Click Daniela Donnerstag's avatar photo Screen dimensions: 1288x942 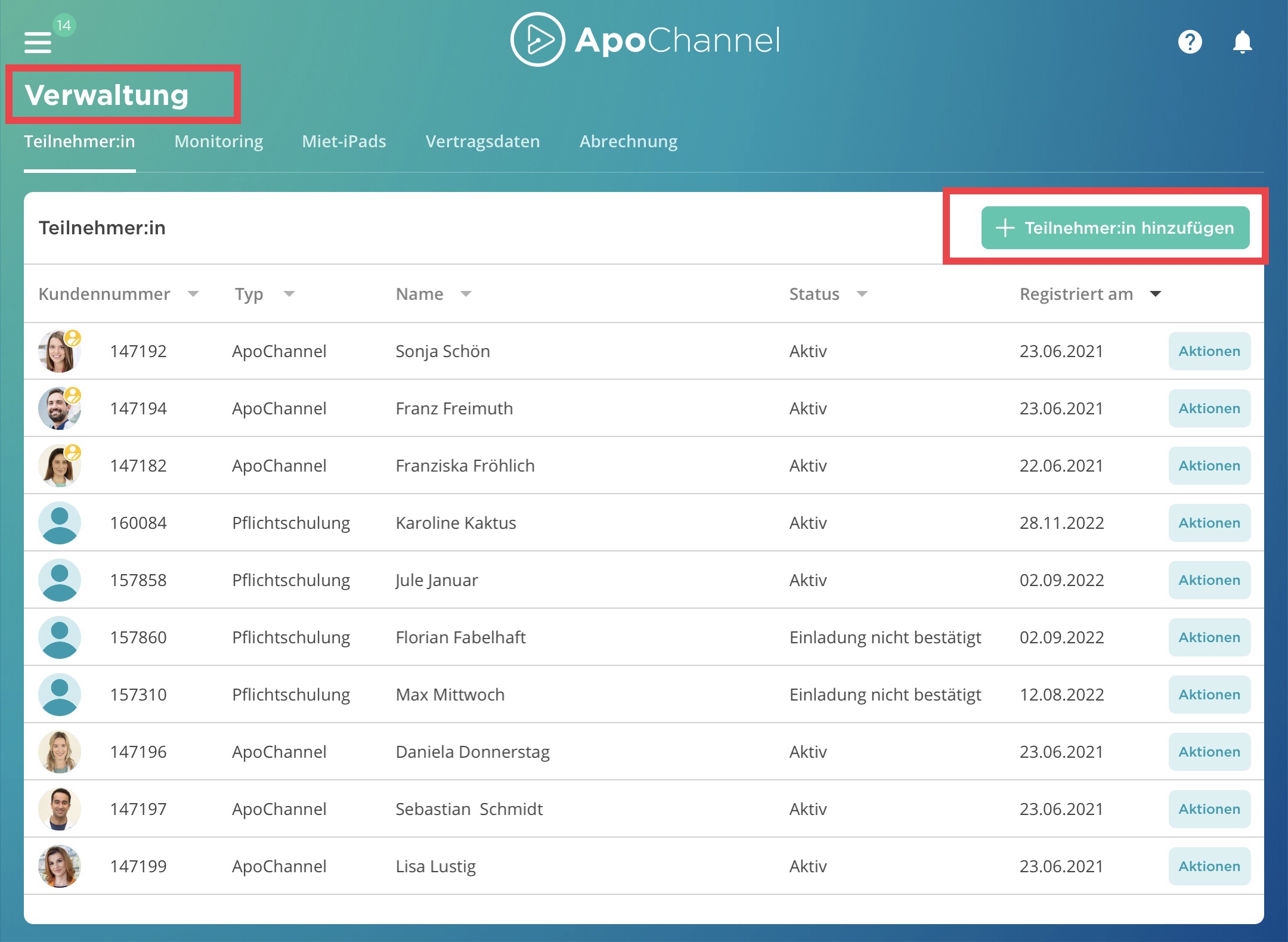tap(59, 752)
